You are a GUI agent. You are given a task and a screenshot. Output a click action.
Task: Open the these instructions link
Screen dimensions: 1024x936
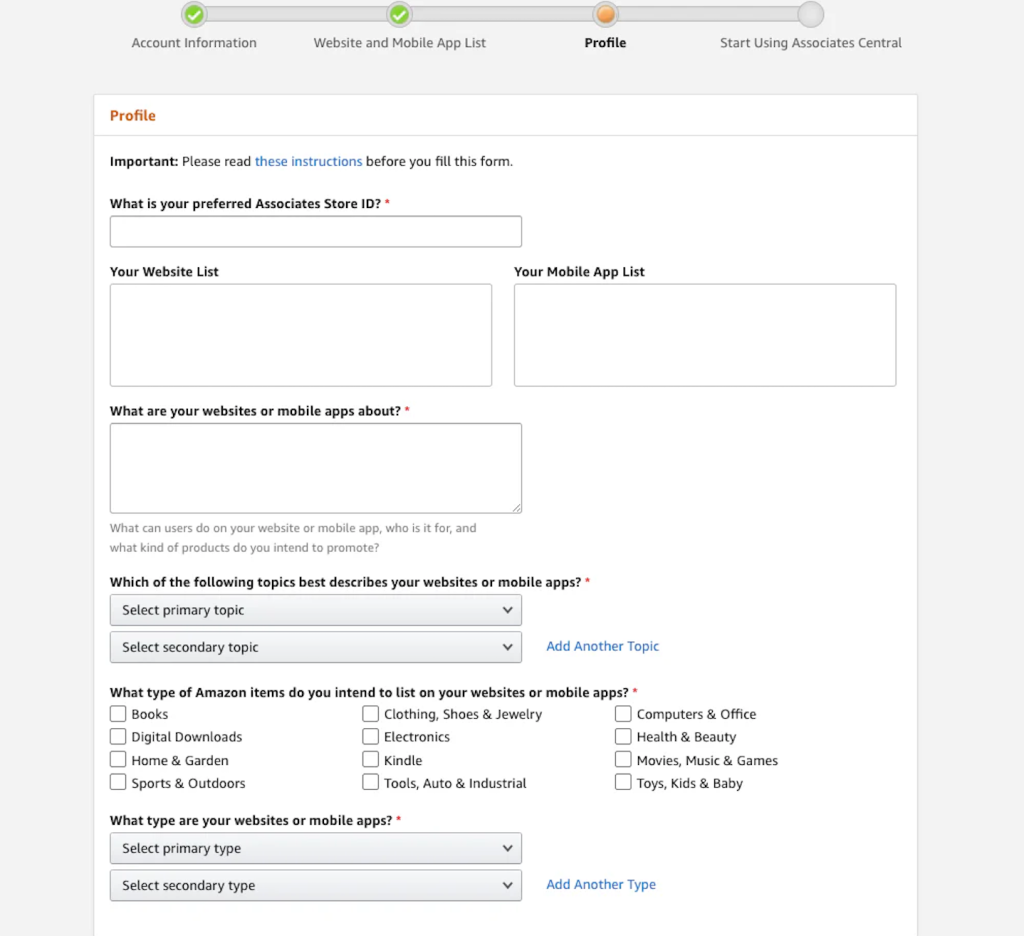tap(308, 161)
